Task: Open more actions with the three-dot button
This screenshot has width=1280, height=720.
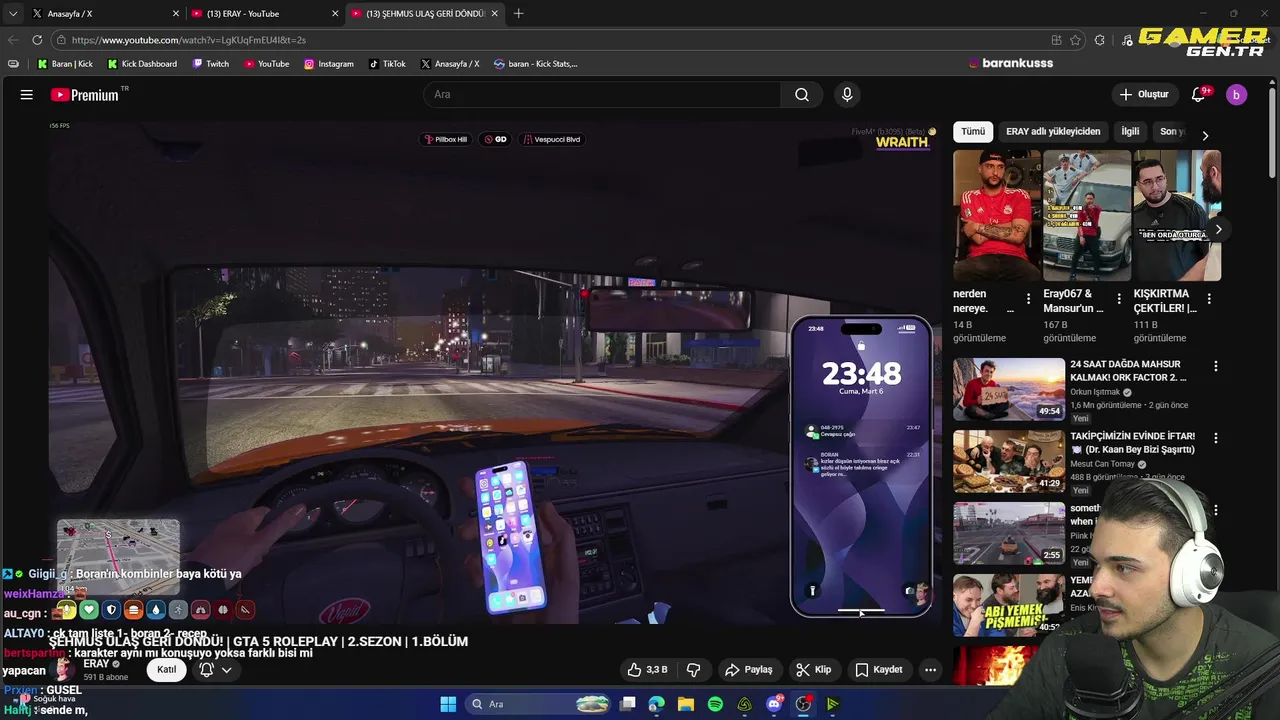Action: (930, 670)
